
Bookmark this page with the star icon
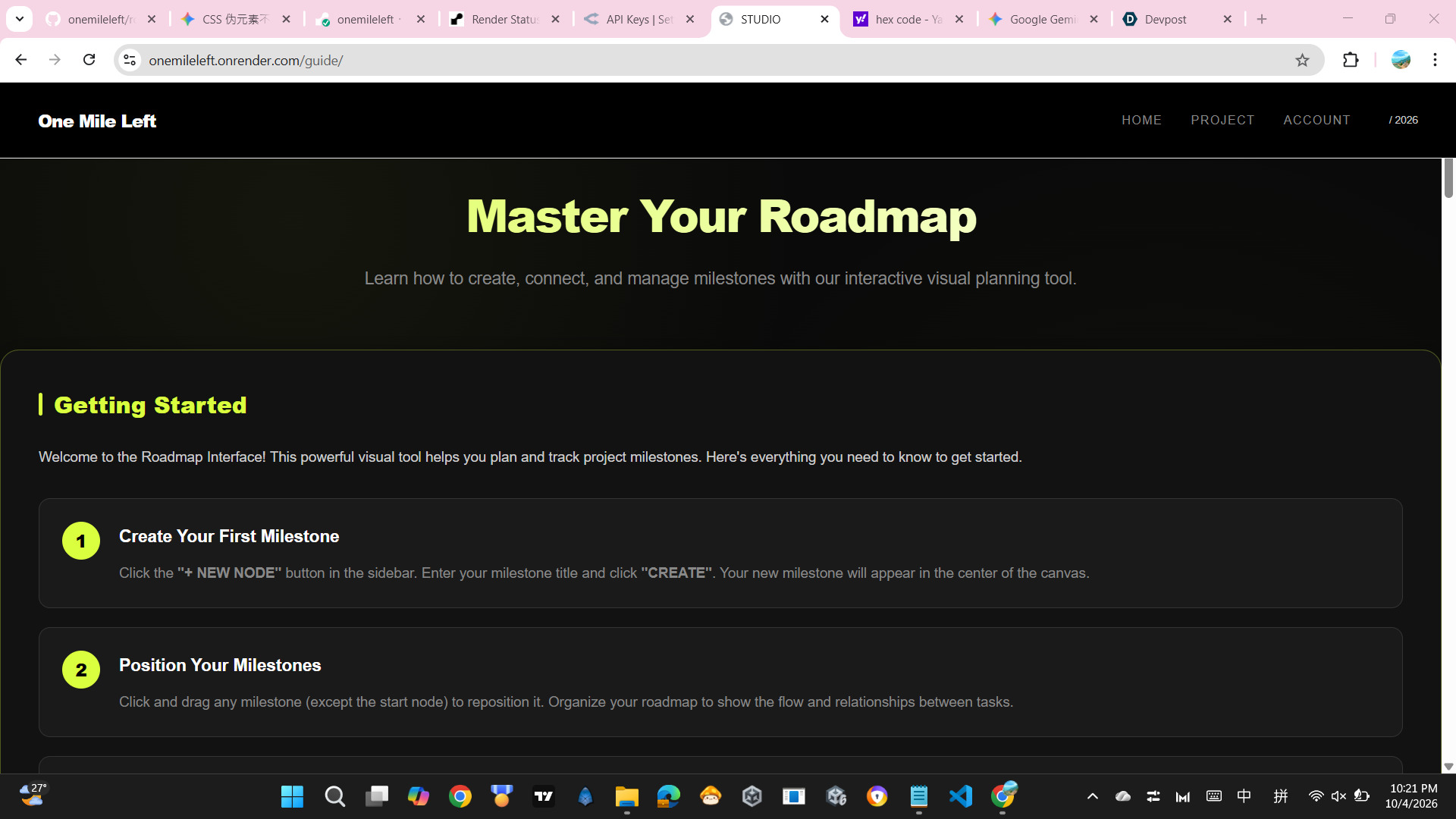pyautogui.click(x=1302, y=60)
